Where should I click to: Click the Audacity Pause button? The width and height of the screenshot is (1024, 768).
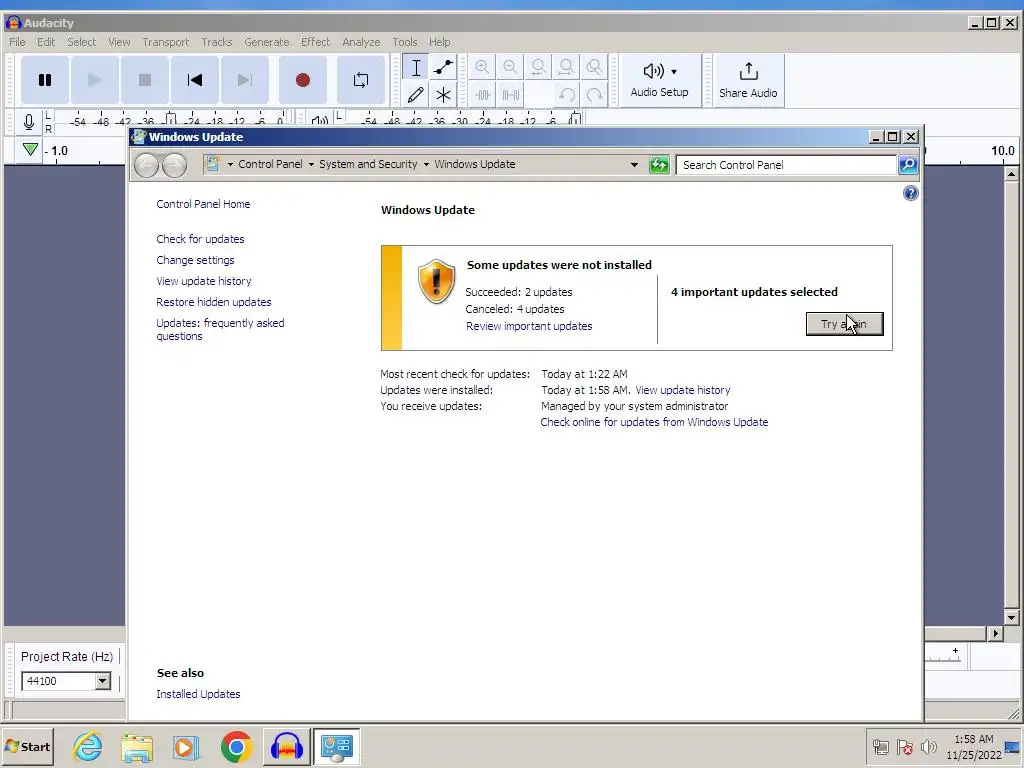44,80
